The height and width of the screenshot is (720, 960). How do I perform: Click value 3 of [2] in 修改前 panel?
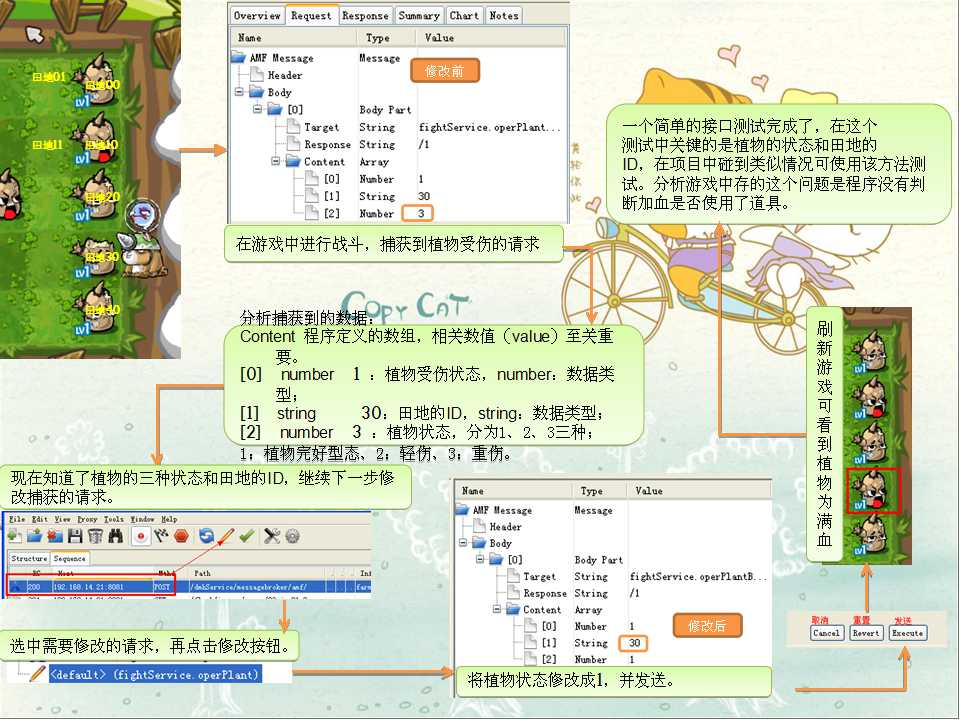click(x=421, y=213)
